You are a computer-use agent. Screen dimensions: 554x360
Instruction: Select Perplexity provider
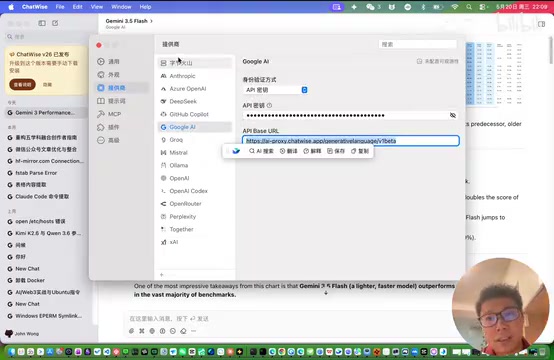tap(195, 217)
